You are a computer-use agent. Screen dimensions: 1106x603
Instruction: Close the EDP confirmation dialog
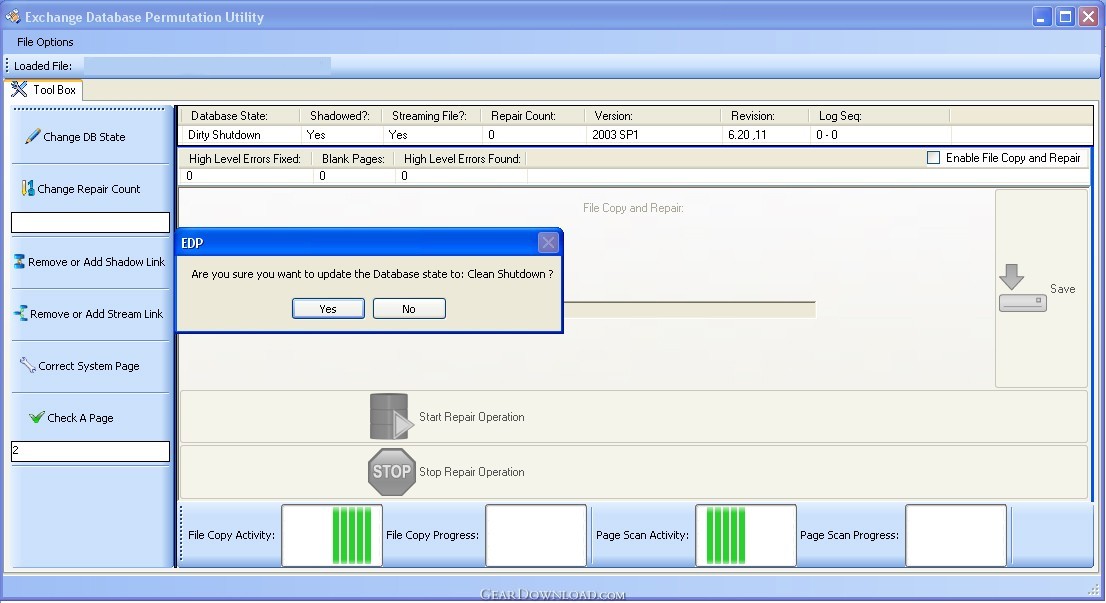pyautogui.click(x=548, y=243)
